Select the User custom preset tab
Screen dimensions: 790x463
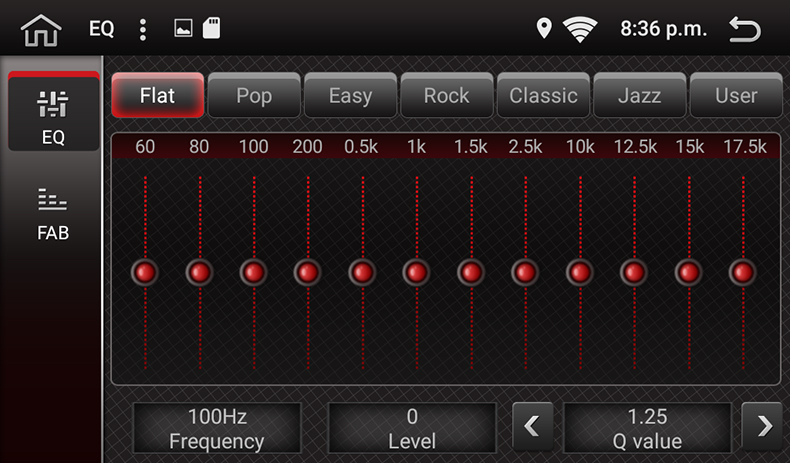[736, 96]
